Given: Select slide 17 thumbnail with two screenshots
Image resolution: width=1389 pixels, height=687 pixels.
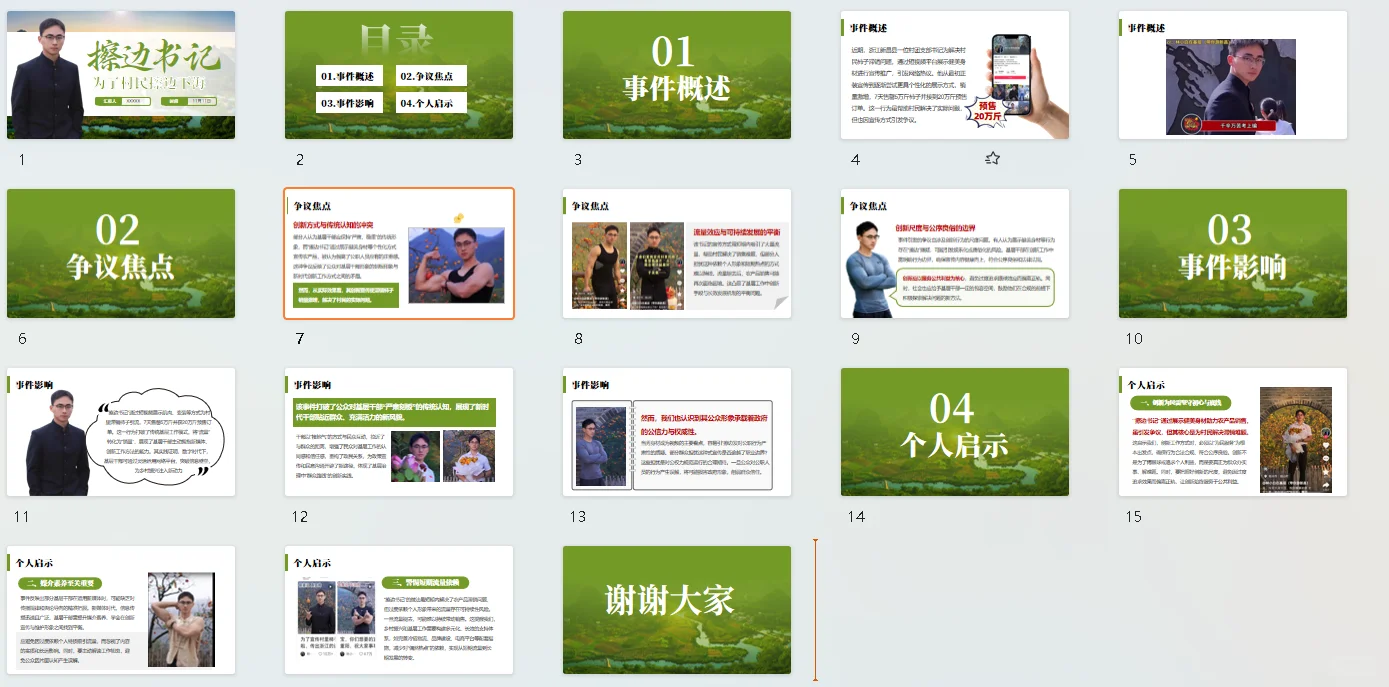Looking at the screenshot, I should (x=399, y=610).
